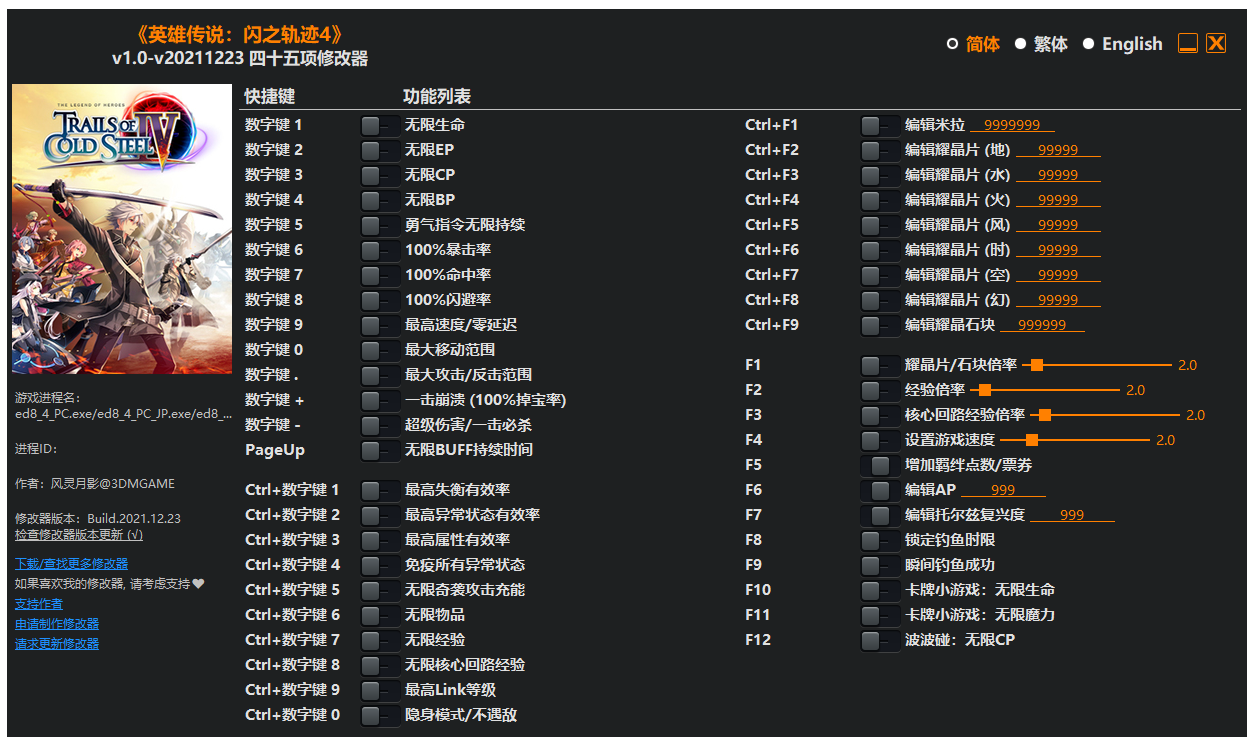Enable 一击崩溃 (100%掉宝率) switch
This screenshot has width=1254, height=737.
click(380, 400)
